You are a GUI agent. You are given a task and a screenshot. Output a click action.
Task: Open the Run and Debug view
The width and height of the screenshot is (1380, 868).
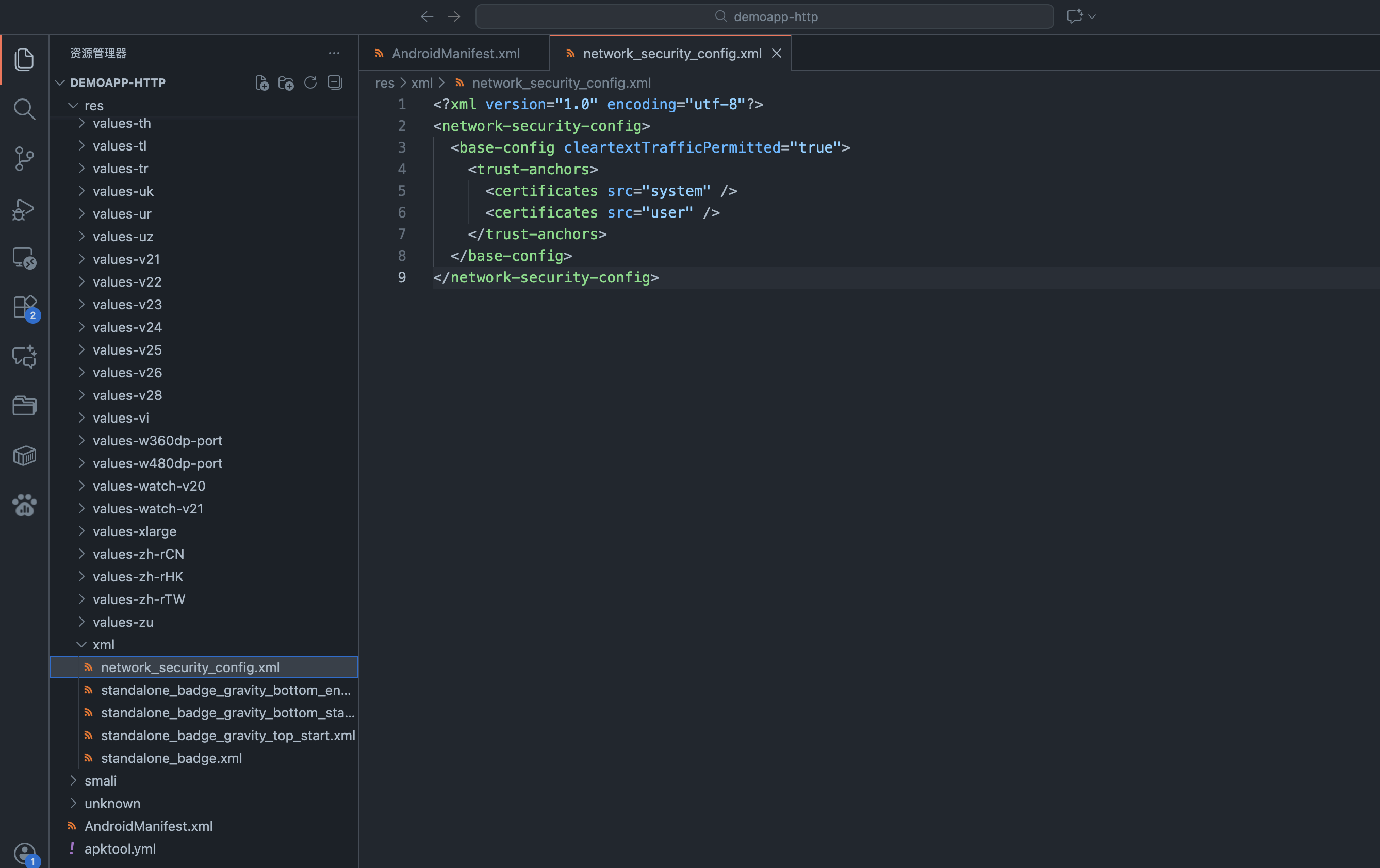click(x=24, y=209)
